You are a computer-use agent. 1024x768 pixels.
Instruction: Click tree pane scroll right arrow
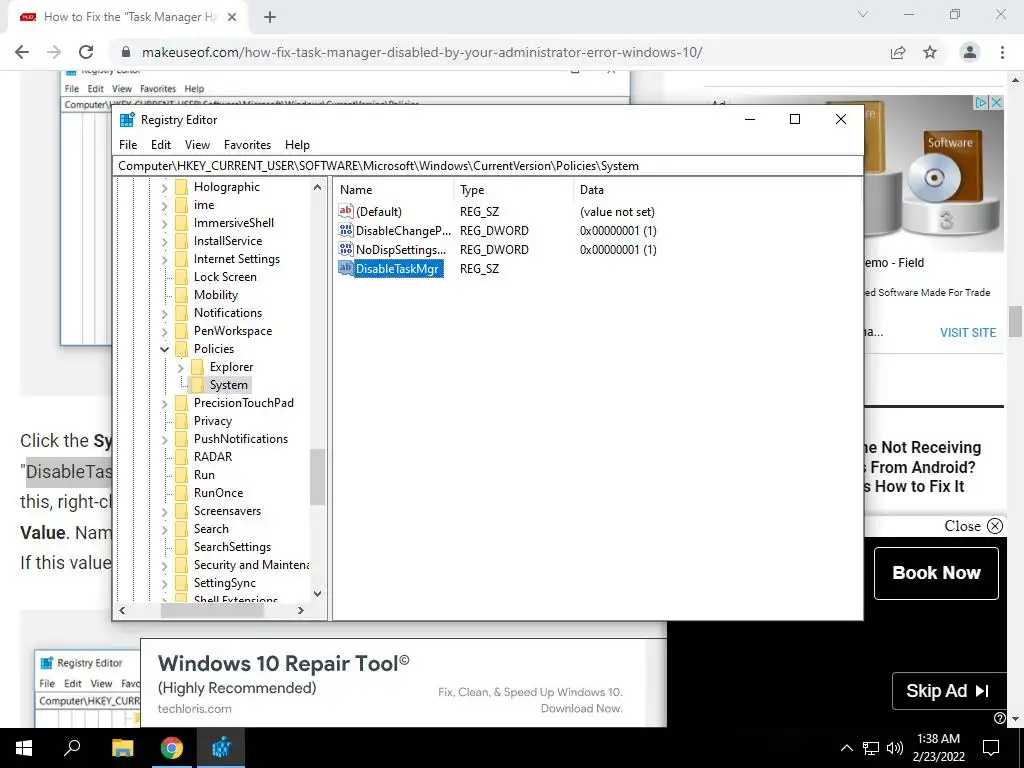301,611
